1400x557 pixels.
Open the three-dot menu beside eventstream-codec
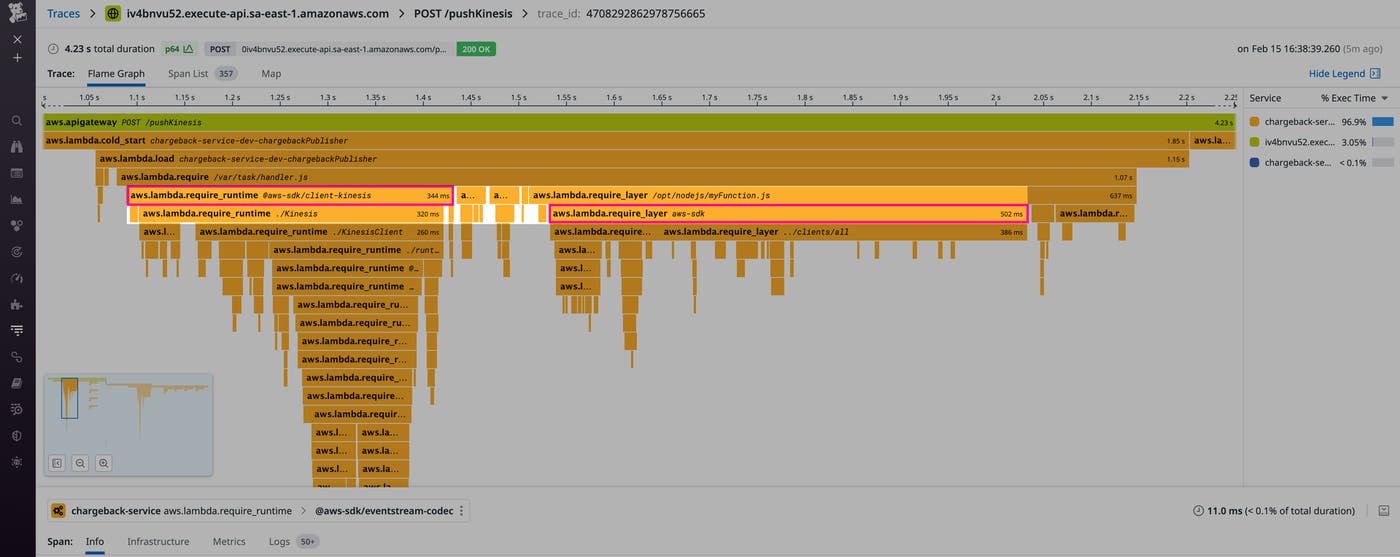click(x=462, y=511)
